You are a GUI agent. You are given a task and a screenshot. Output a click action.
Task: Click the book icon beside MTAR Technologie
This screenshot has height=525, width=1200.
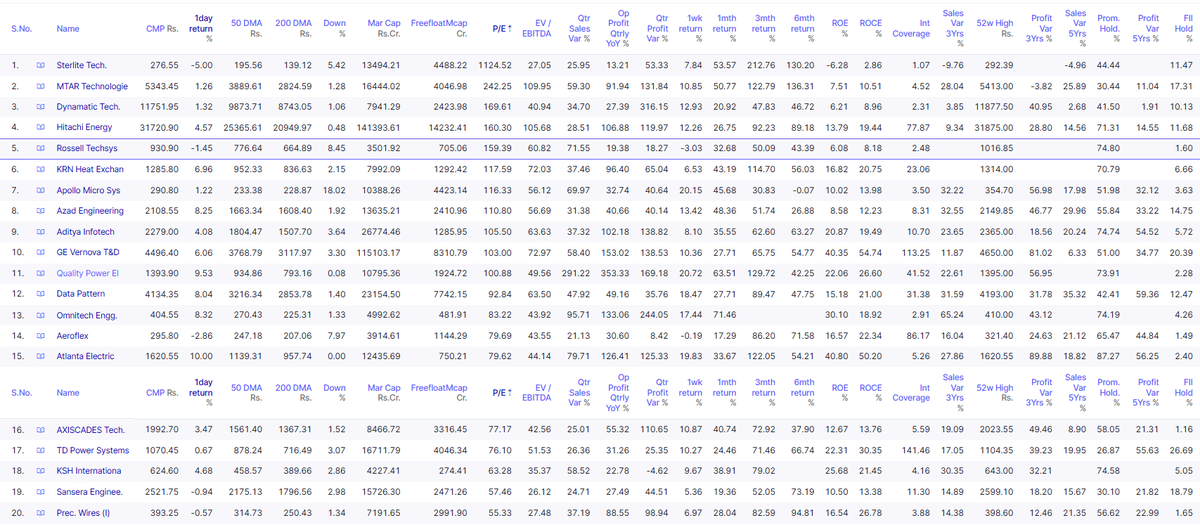pos(41,86)
